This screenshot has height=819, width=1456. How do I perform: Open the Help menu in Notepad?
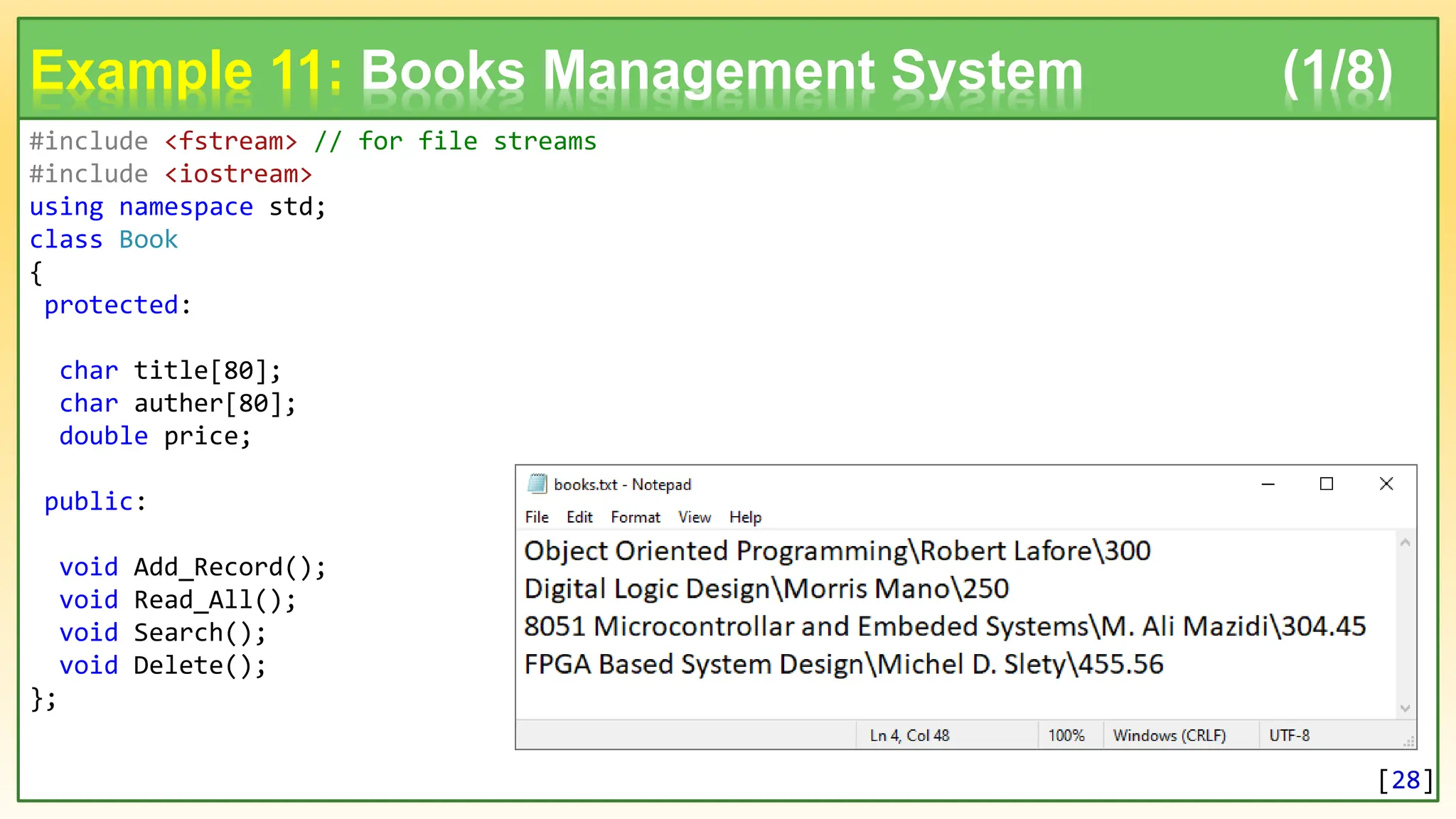click(745, 518)
